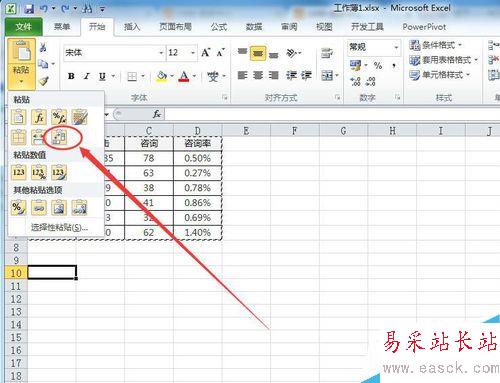Viewport: 500px width, 383px height.
Task: Choose Paste as Linked Picture option
Action: 79,207
